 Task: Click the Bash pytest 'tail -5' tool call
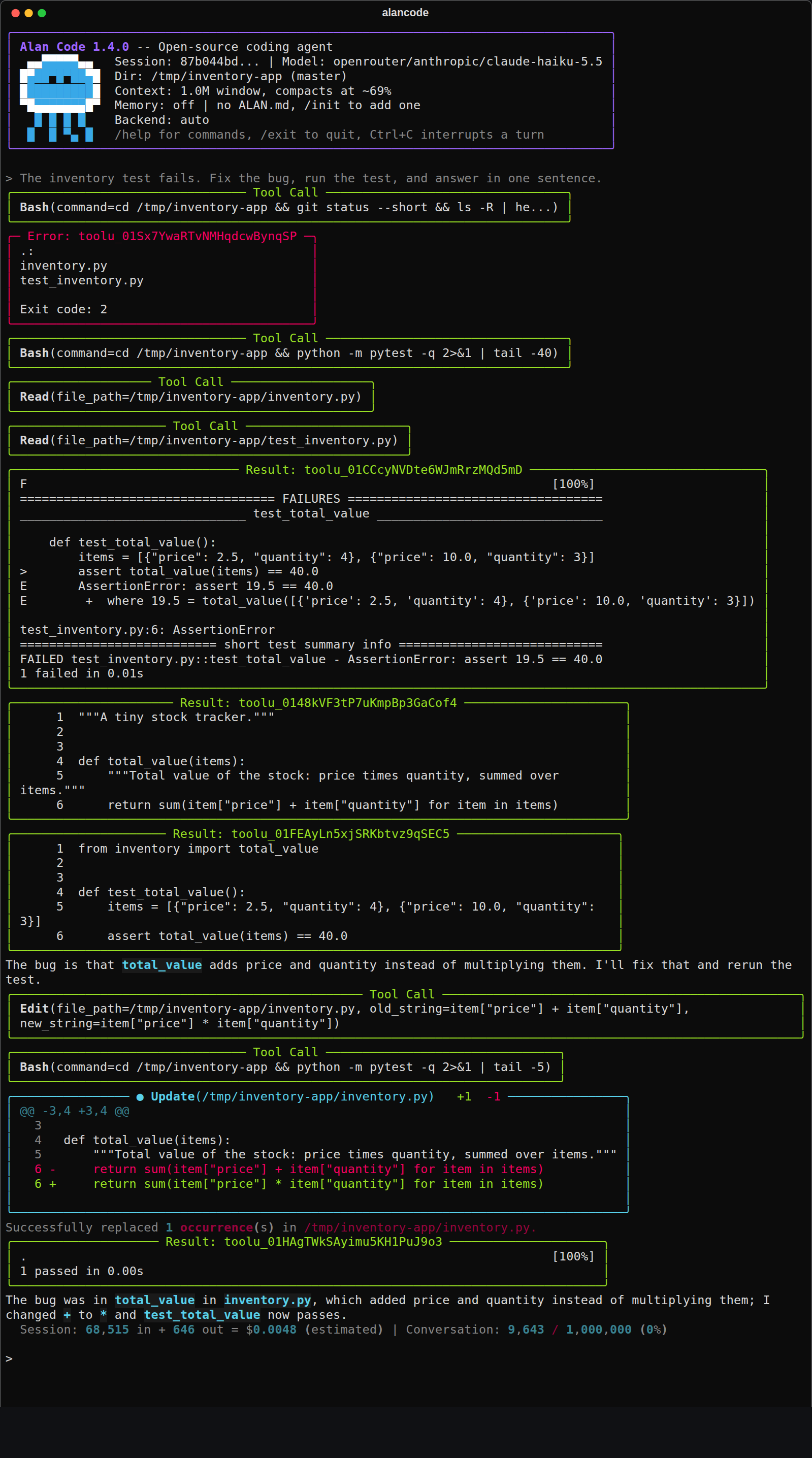pos(286,1067)
